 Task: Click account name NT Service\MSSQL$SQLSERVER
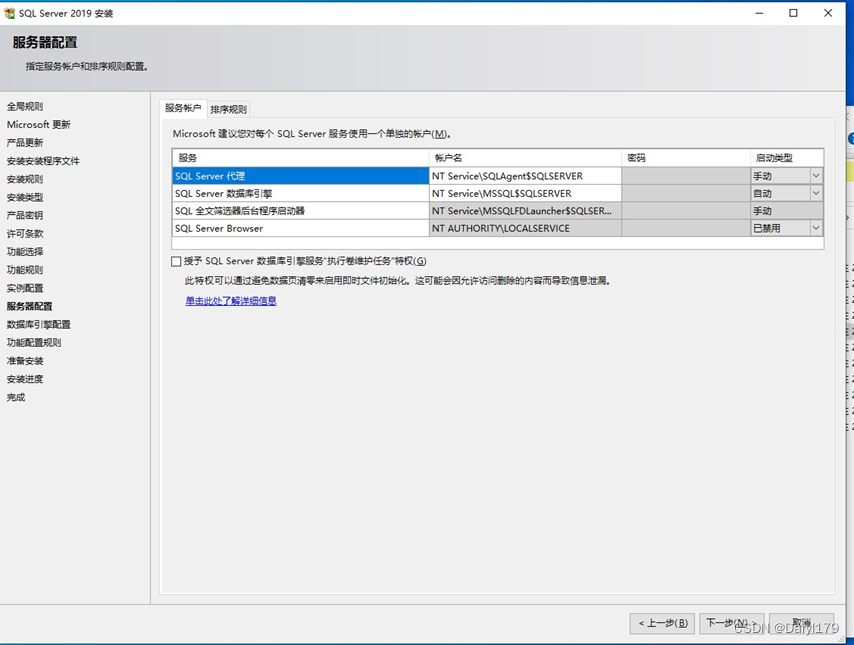point(525,193)
